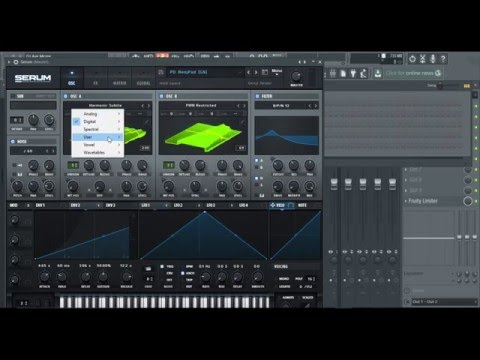Click the FL Studio tools scissors icon
Viewport: 480px width, 360px height.
pyautogui.click(x=422, y=59)
